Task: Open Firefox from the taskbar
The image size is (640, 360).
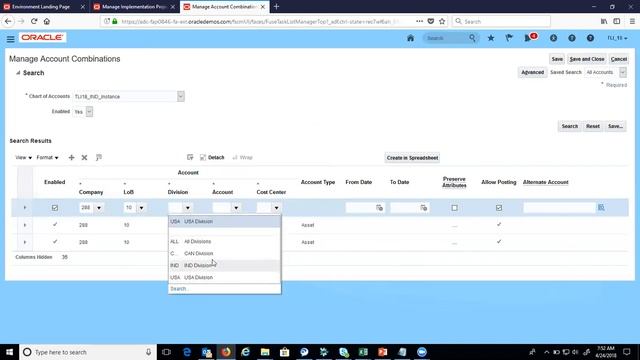Action: [x=226, y=352]
